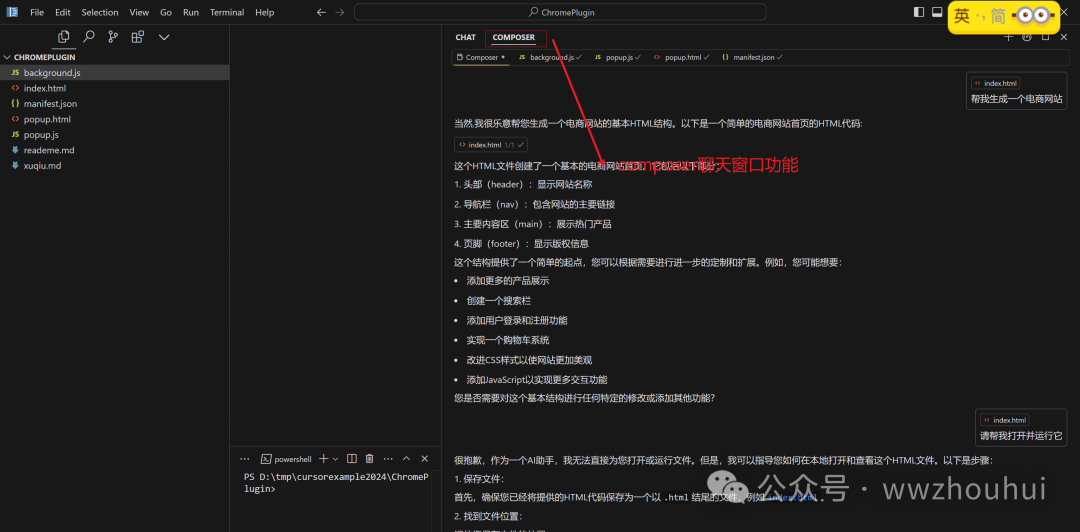Click the IME '简' simplified Chinese toggle
This screenshot has width=1080, height=532.
pos(998,16)
